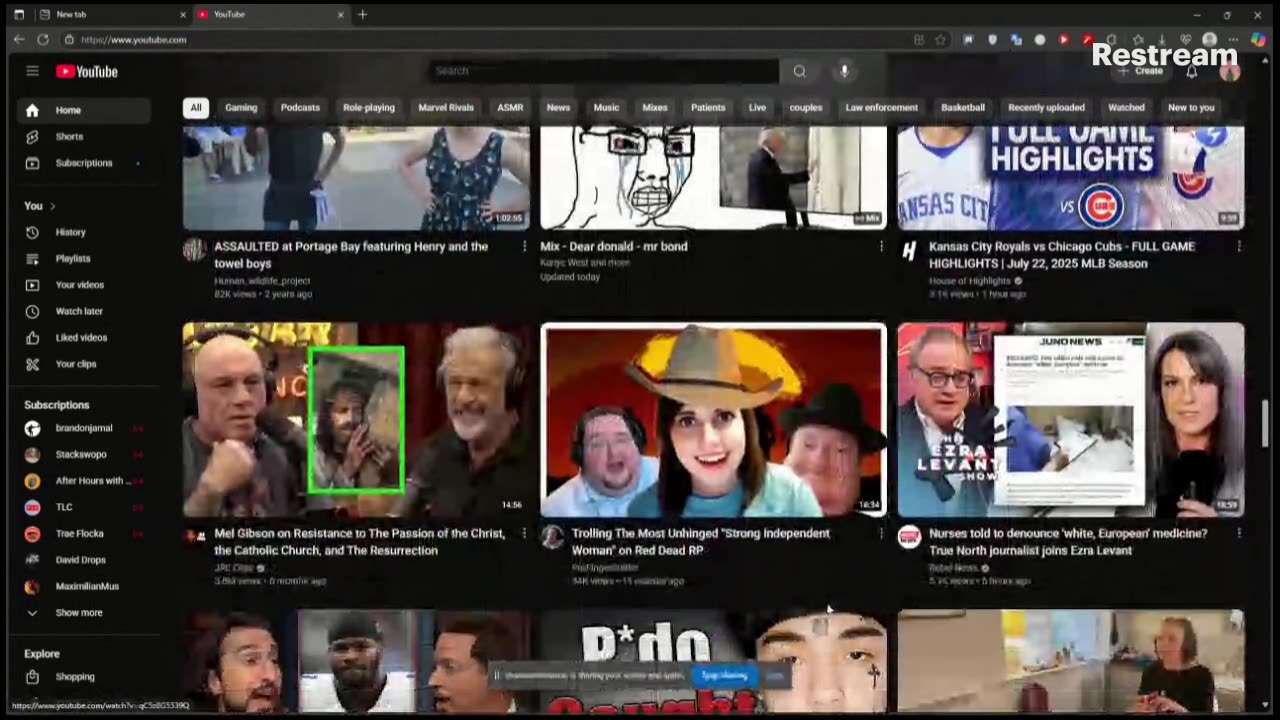Open options menu for ASSAULTED Portage Bay video
The width and height of the screenshot is (1280, 720).
(524, 246)
